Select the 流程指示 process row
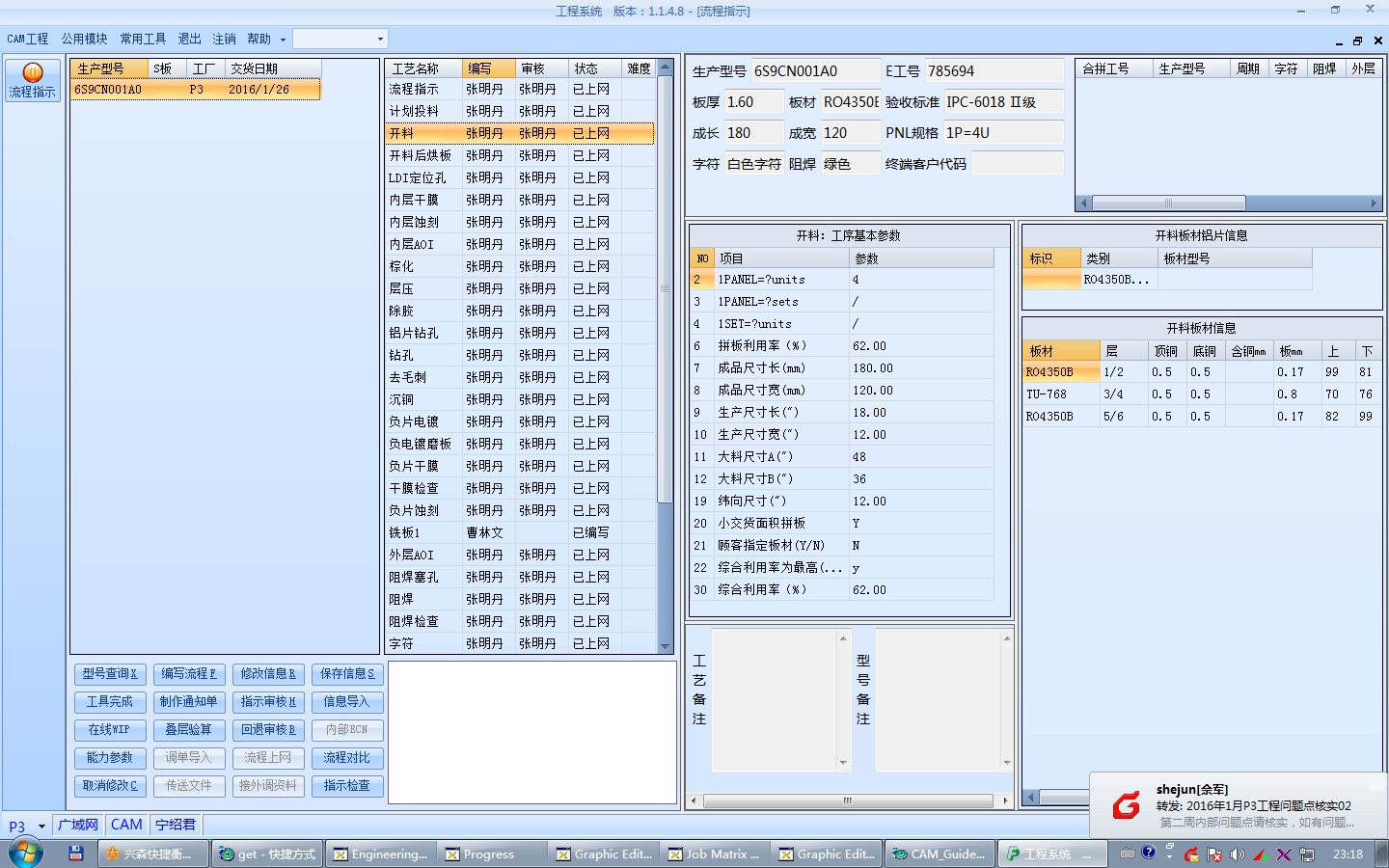1389x868 pixels. click(x=520, y=89)
